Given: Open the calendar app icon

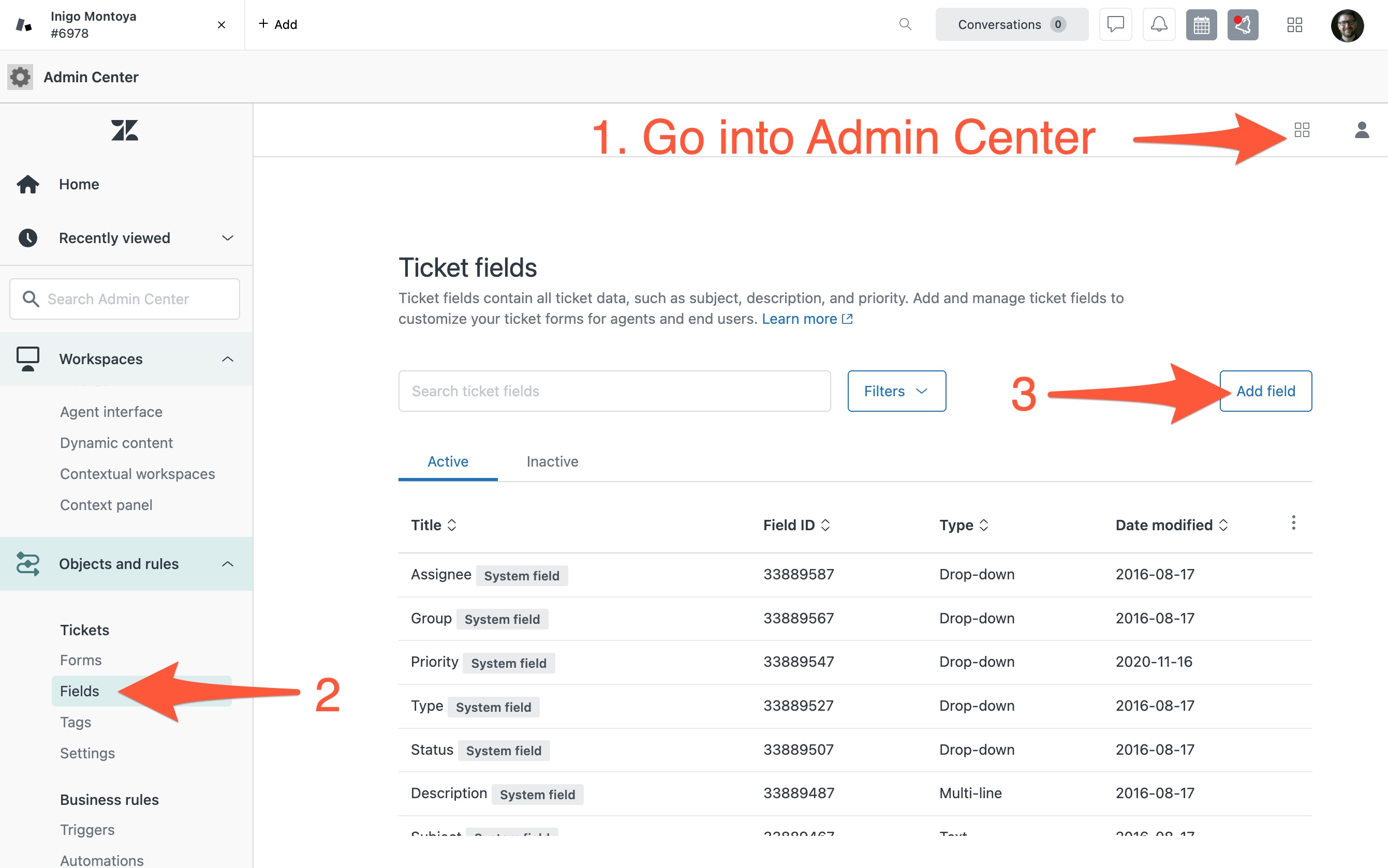Looking at the screenshot, I should [x=1201, y=25].
